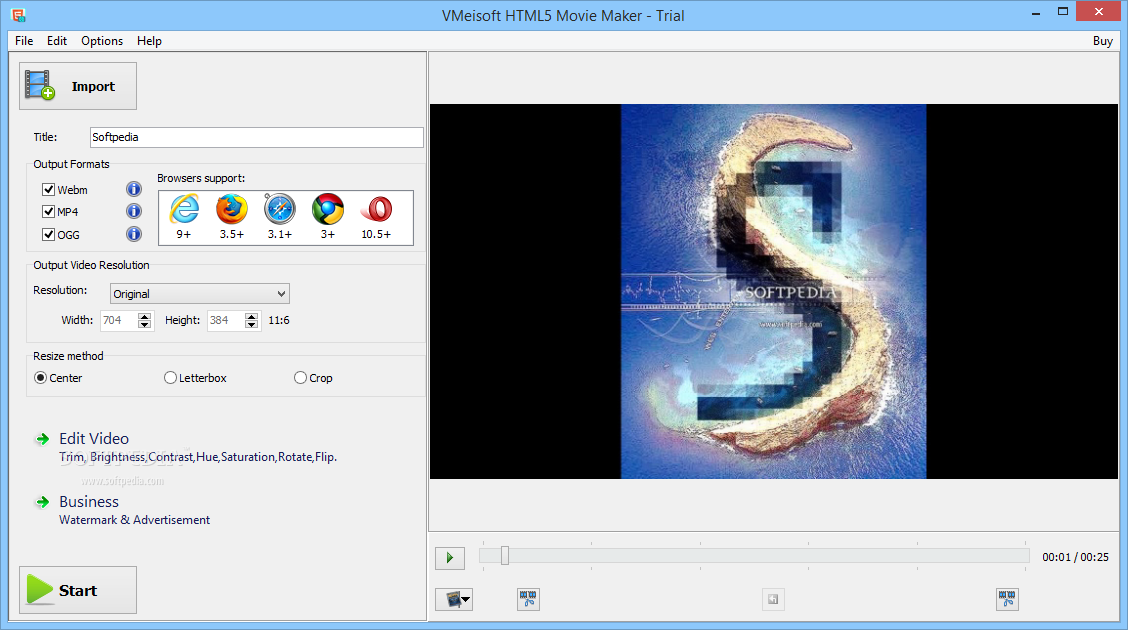Click the Opera 10.5+ icon
This screenshot has height=630, width=1128.
coord(376,209)
